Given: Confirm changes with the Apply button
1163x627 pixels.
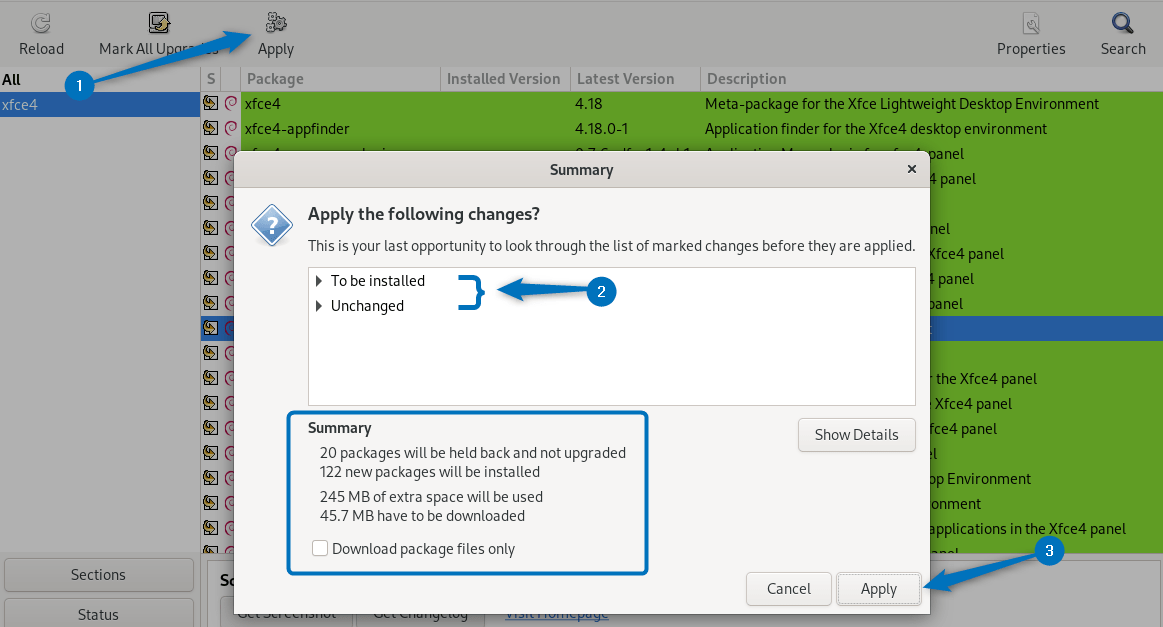Looking at the screenshot, I should click(x=878, y=589).
